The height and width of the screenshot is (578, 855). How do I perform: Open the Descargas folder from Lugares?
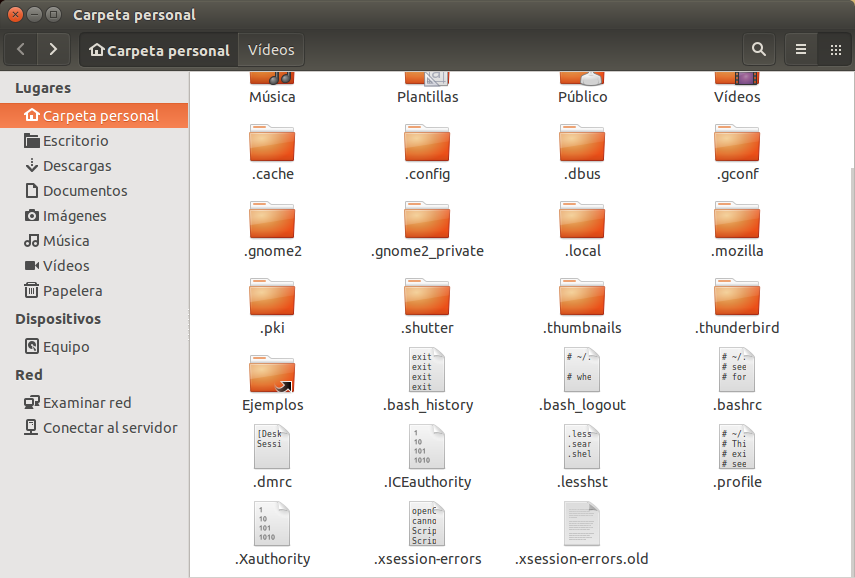(x=74, y=165)
